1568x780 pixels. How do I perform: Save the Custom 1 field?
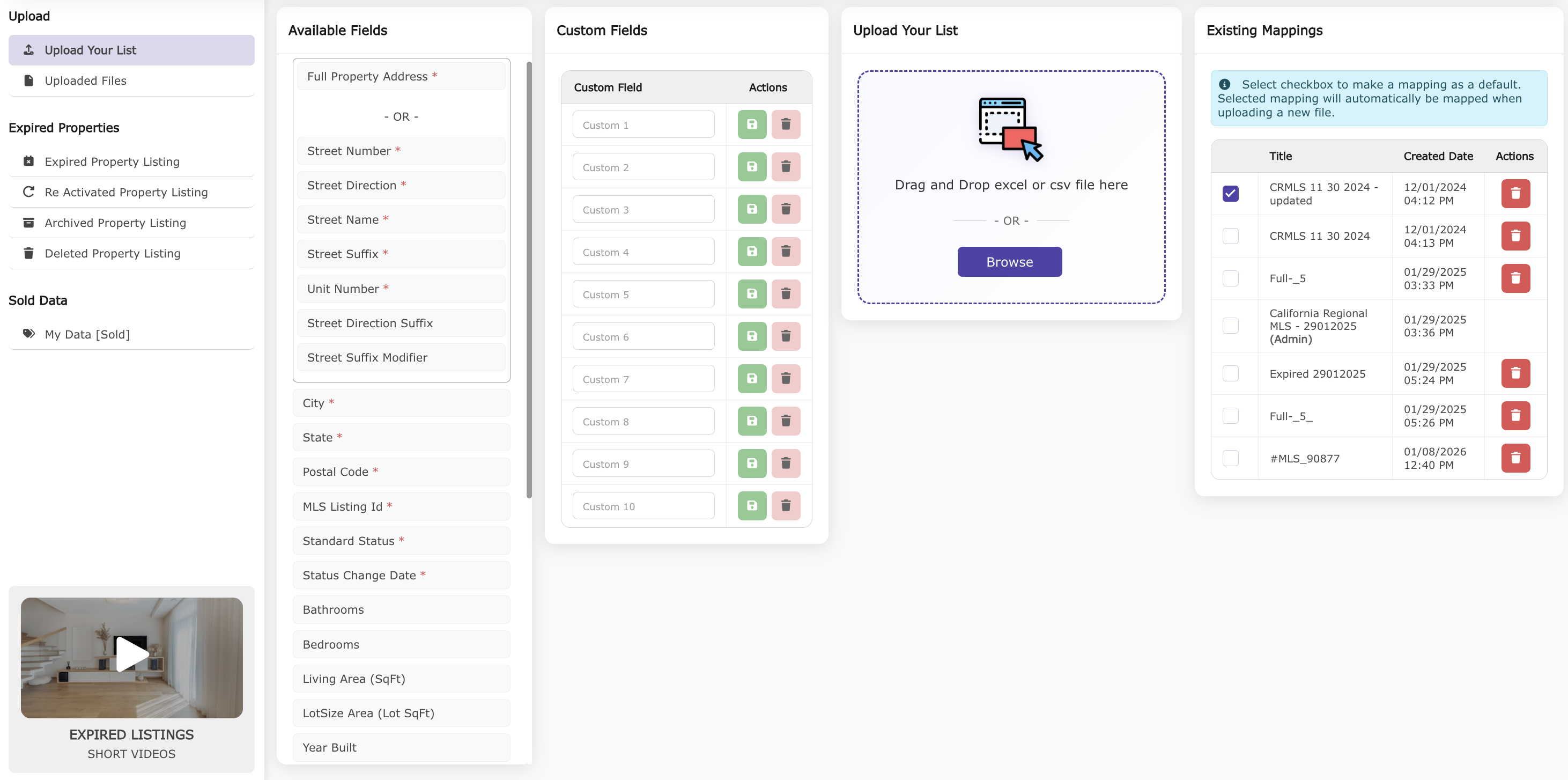[x=751, y=123]
